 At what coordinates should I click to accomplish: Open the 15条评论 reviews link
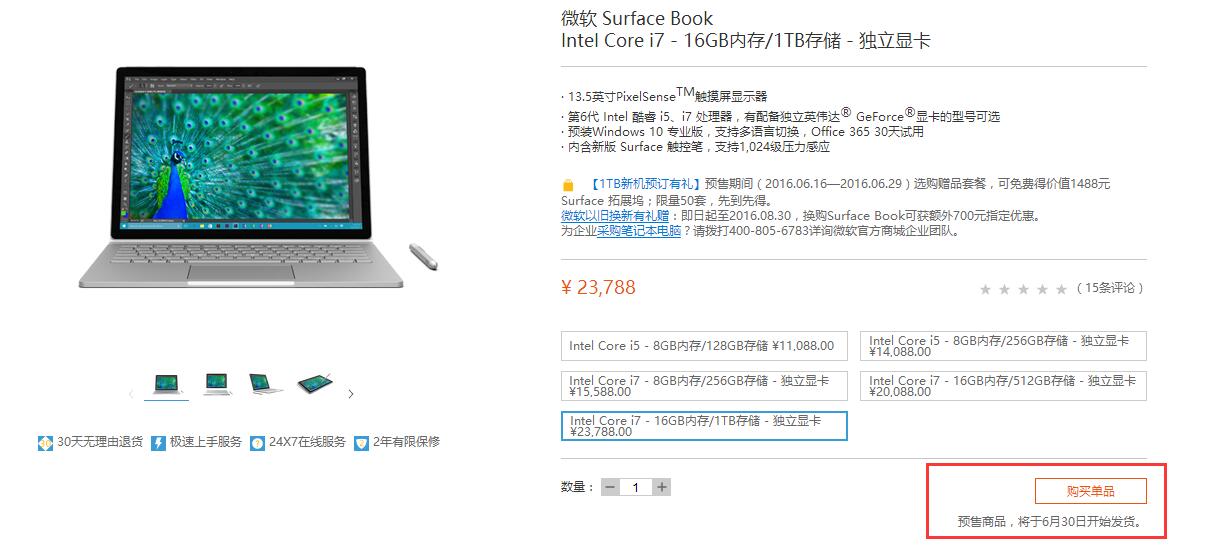click(1110, 288)
